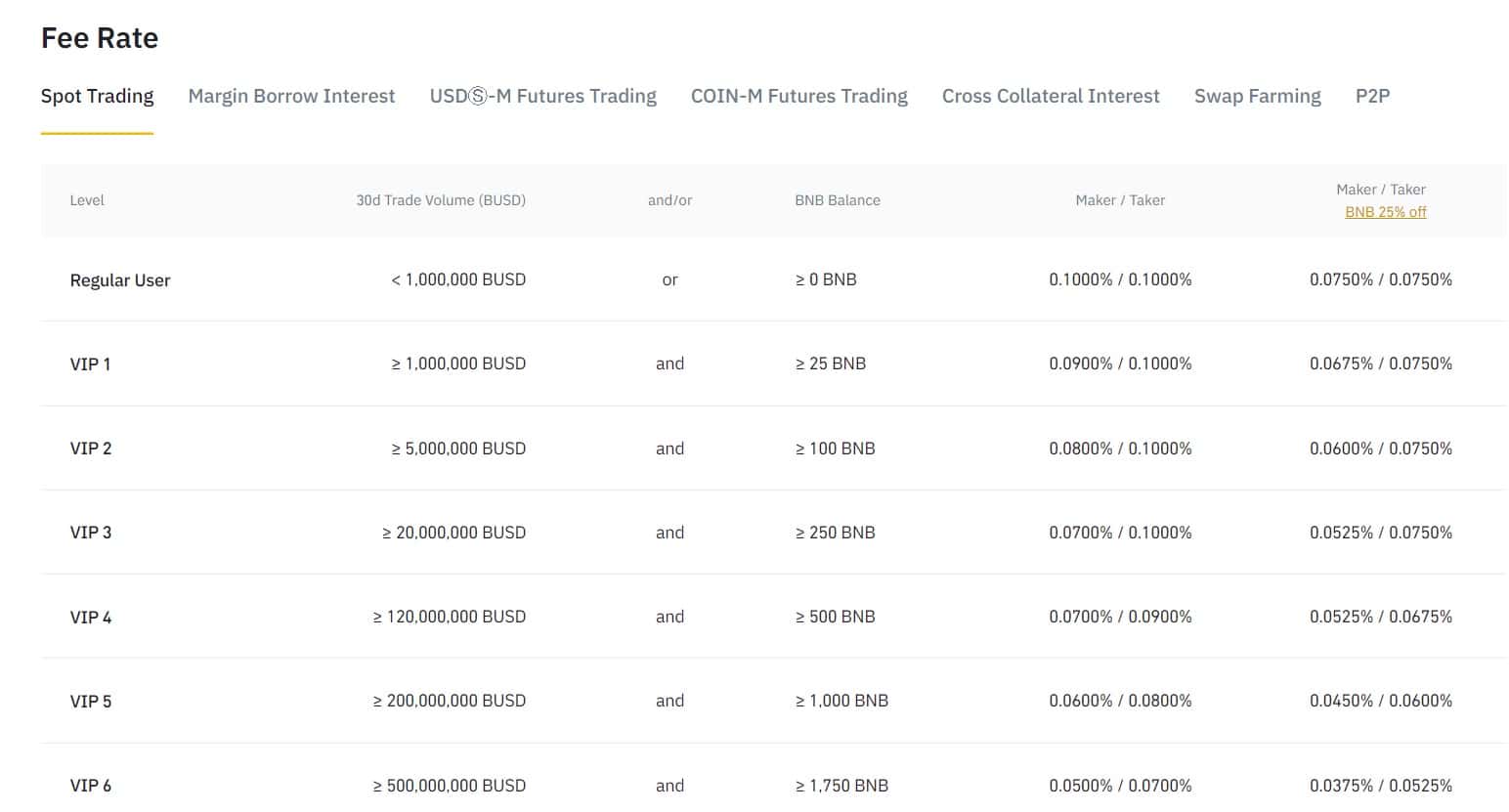This screenshot has height=812, width=1509.
Task: Click the 0.0600% / 0.0800% fee cell
Action: pyautogui.click(x=1120, y=701)
